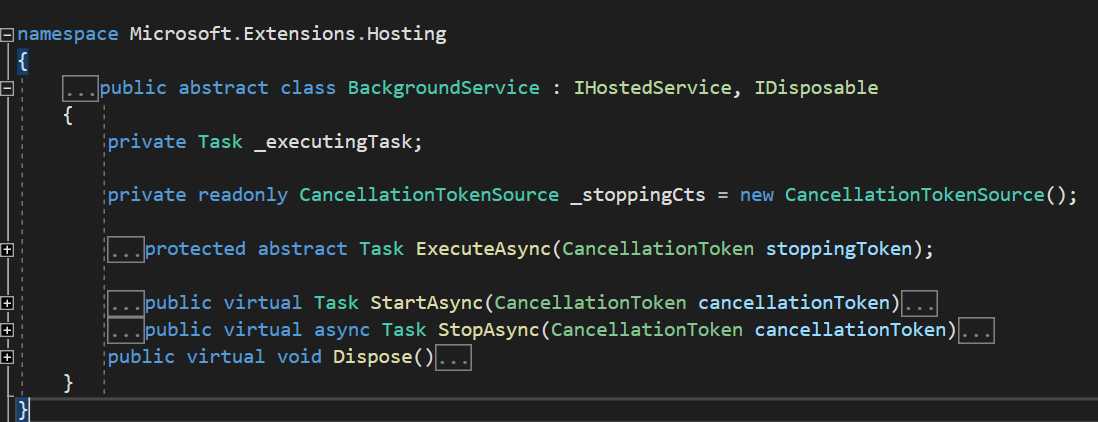Expand the StopAsync method region
The width and height of the screenshot is (1098, 422).
tap(7, 330)
